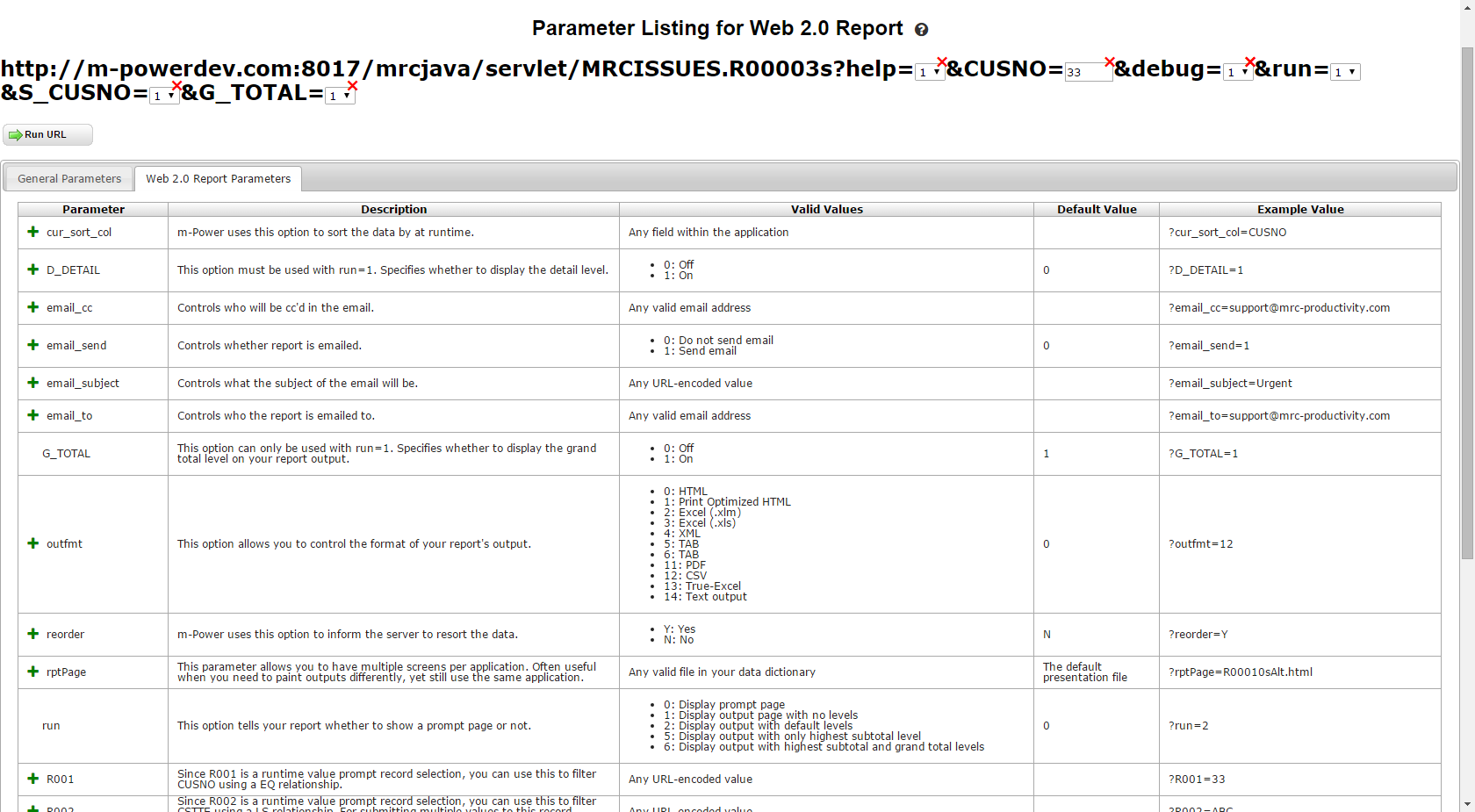
Task: Remove the debug parameter with its red X
Action: pos(1250,61)
